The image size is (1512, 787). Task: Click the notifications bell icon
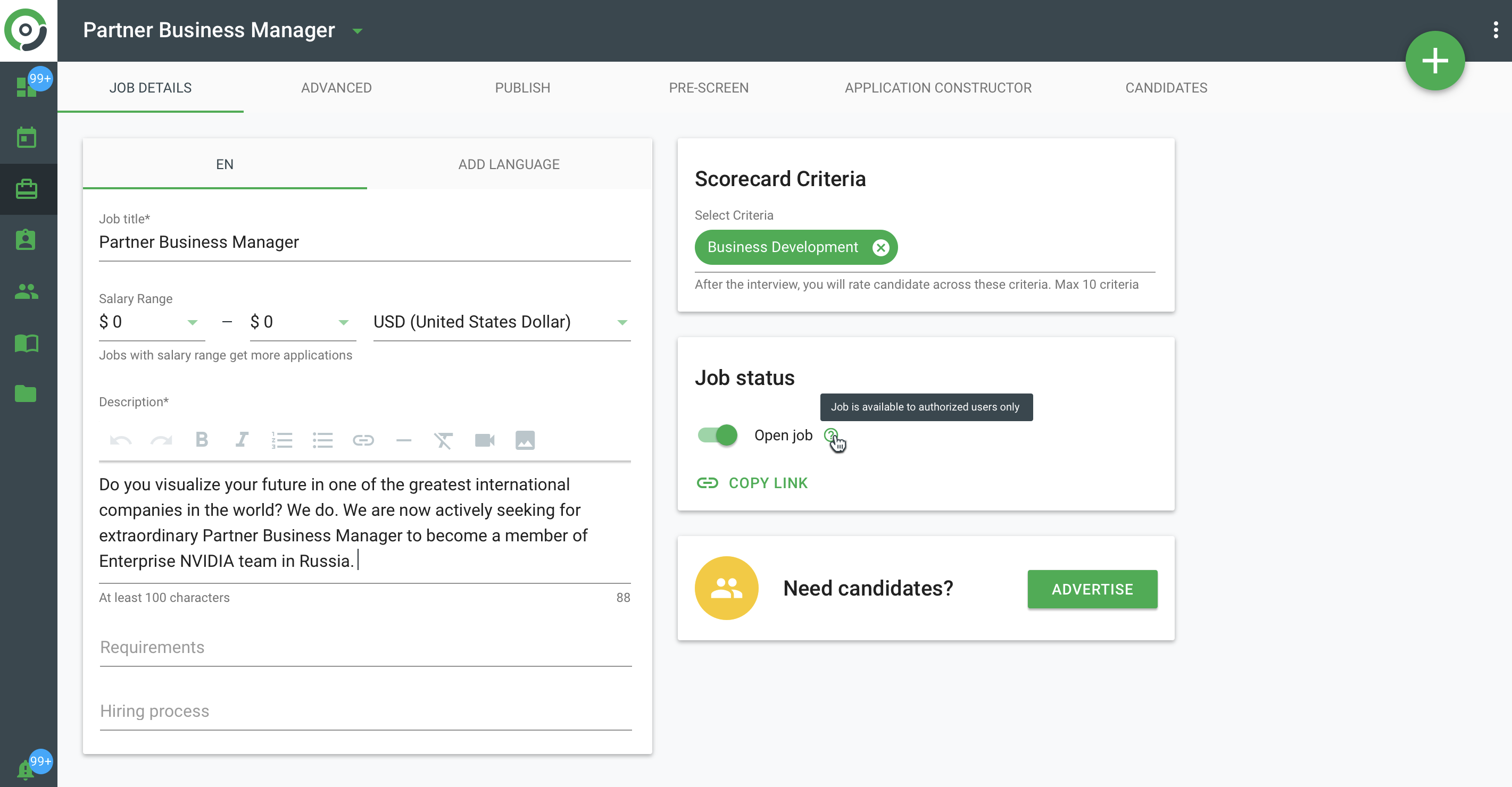pyautogui.click(x=24, y=769)
